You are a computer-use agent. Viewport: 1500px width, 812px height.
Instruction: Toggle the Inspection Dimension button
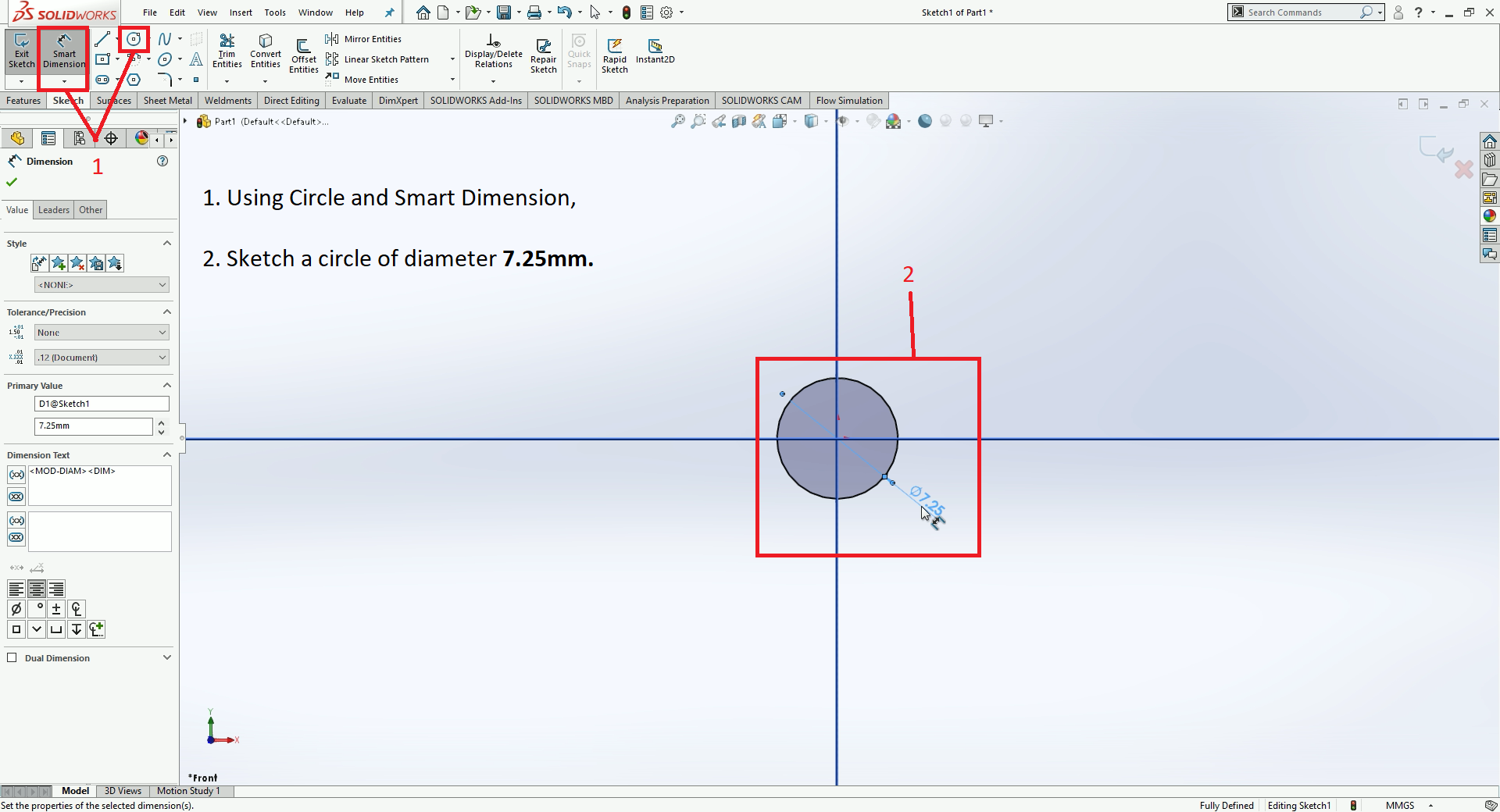(x=16, y=497)
